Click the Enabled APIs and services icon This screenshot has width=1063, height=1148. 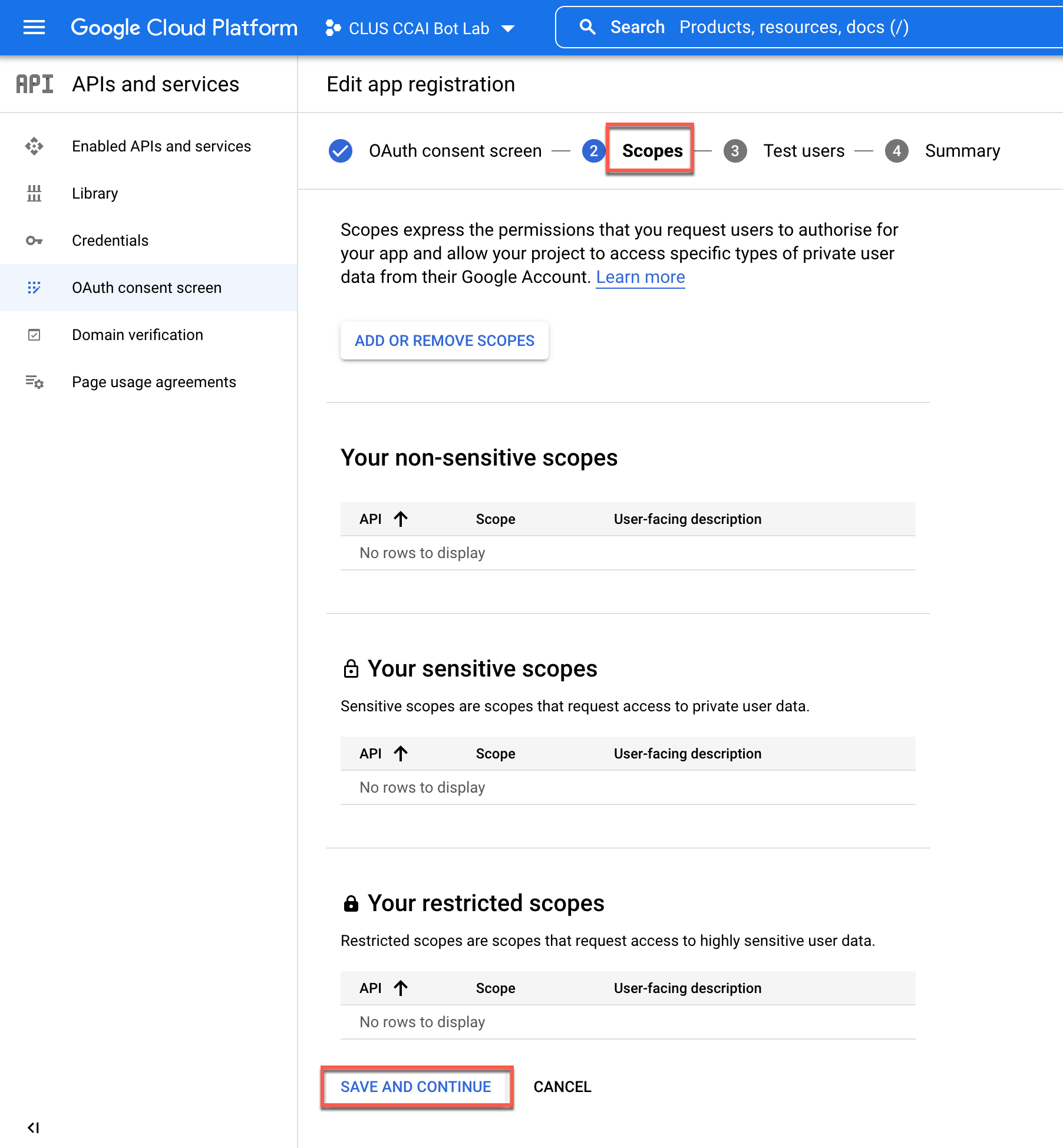(x=34, y=146)
